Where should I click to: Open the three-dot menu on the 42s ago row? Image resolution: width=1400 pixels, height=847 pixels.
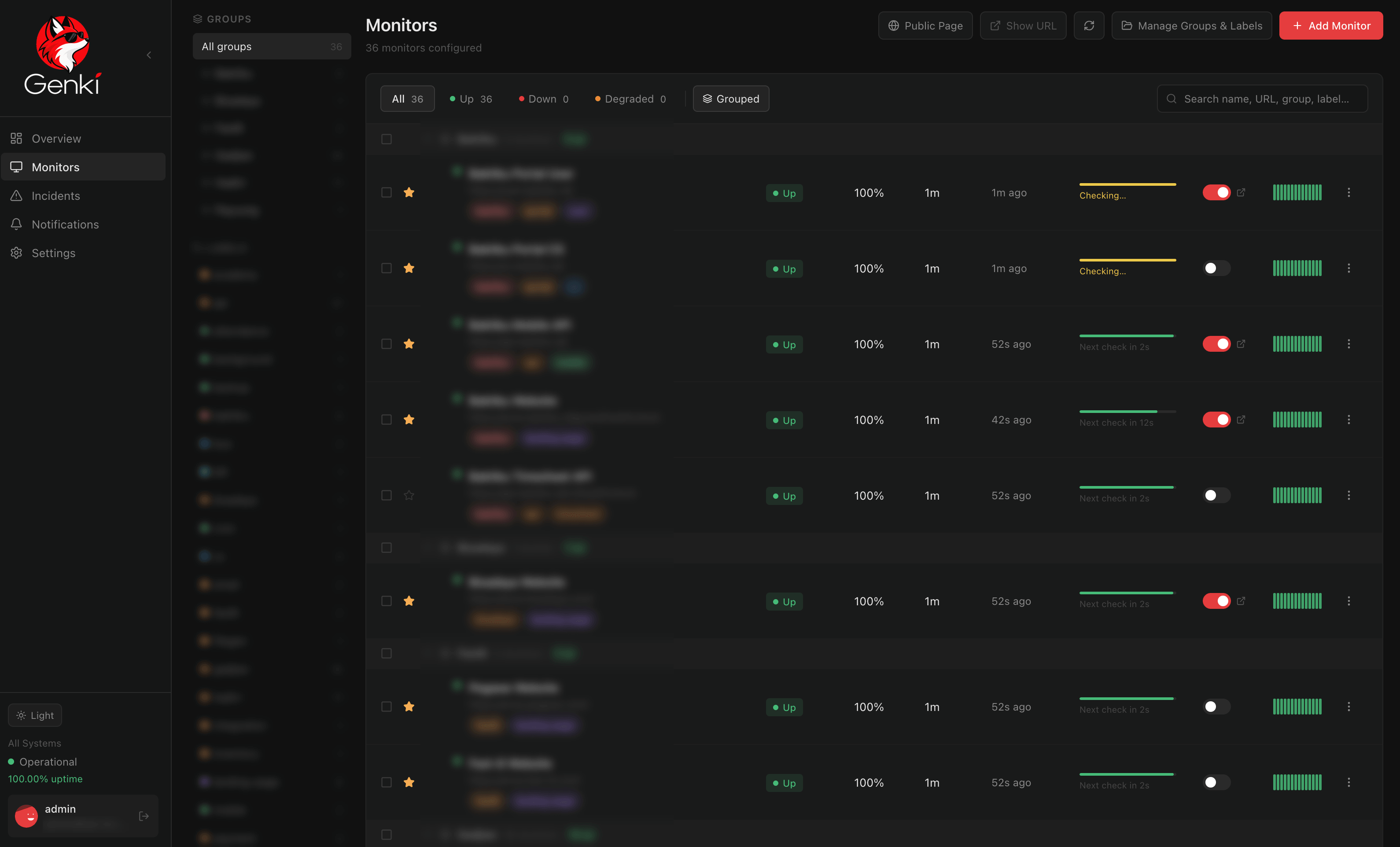[x=1348, y=420]
